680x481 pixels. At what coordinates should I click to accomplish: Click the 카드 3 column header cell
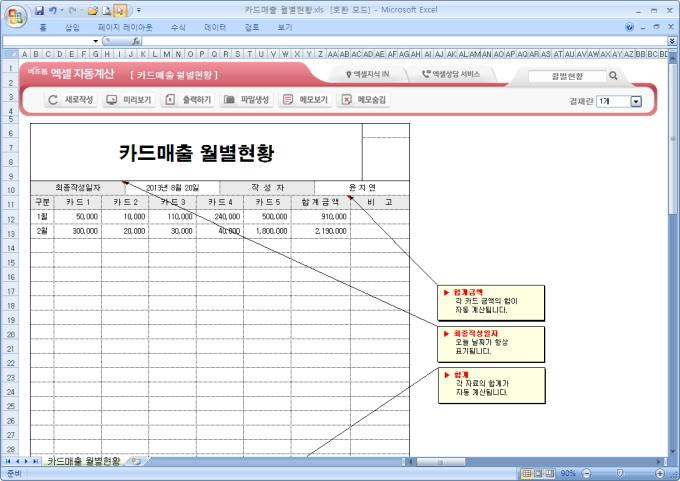tap(173, 202)
